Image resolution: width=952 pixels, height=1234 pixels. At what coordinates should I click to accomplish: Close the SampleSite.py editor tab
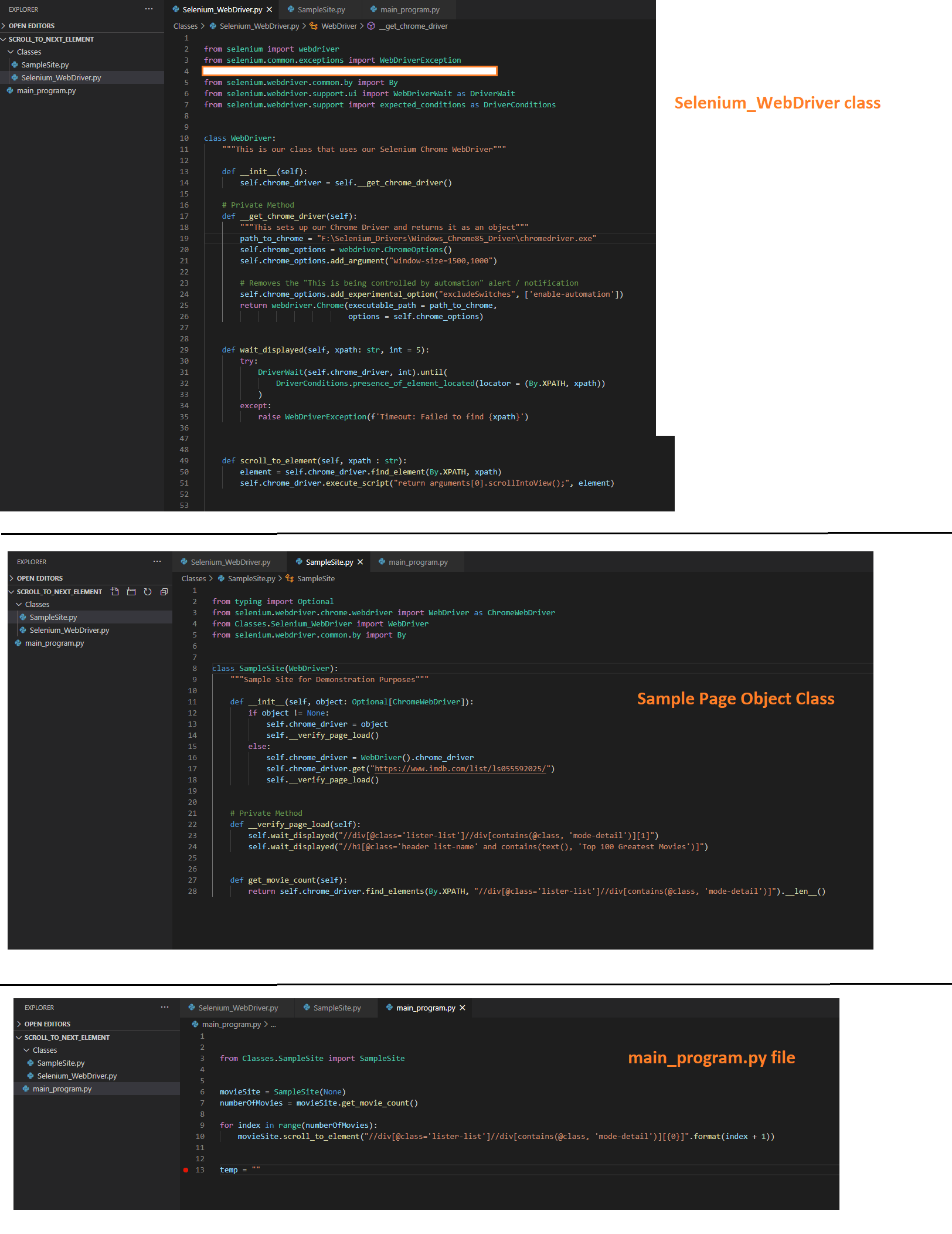coord(361,561)
